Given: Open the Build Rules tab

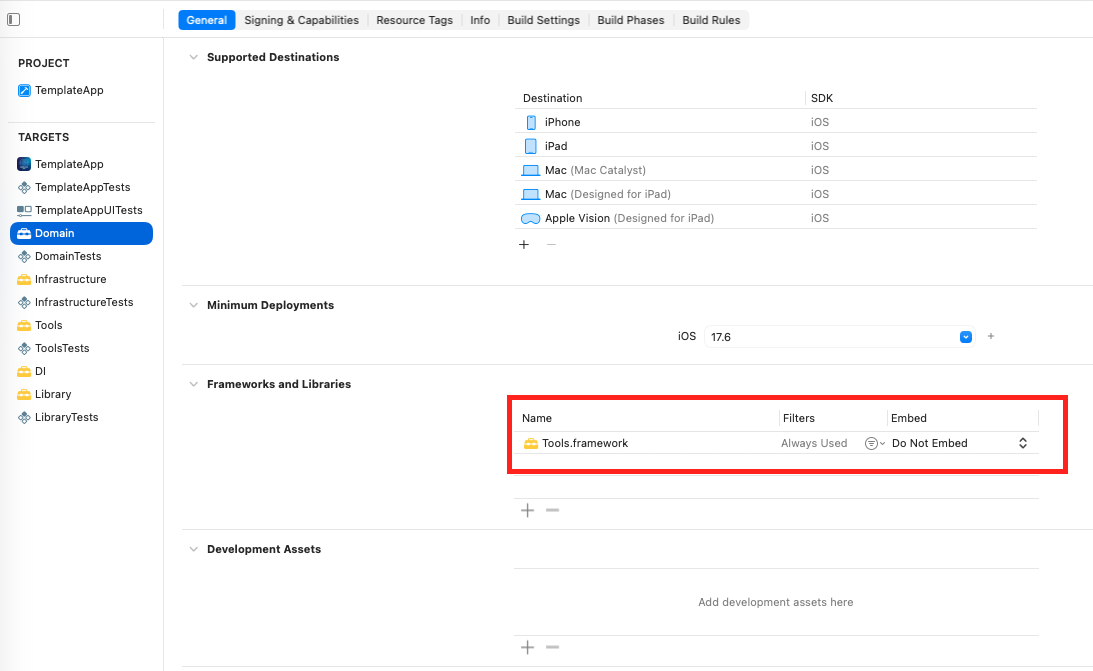Looking at the screenshot, I should coord(711,20).
